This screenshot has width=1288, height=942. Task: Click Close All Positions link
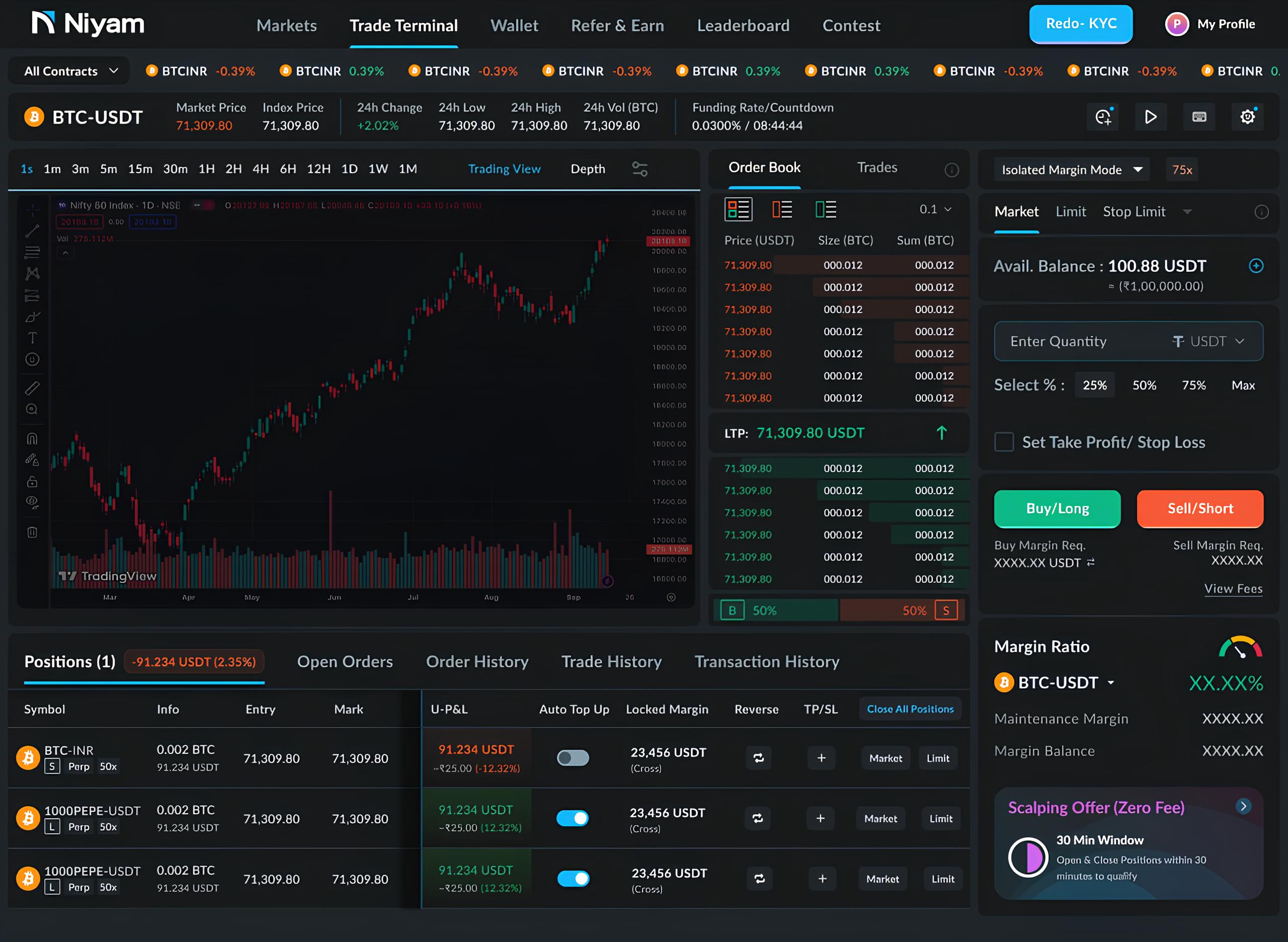point(910,709)
